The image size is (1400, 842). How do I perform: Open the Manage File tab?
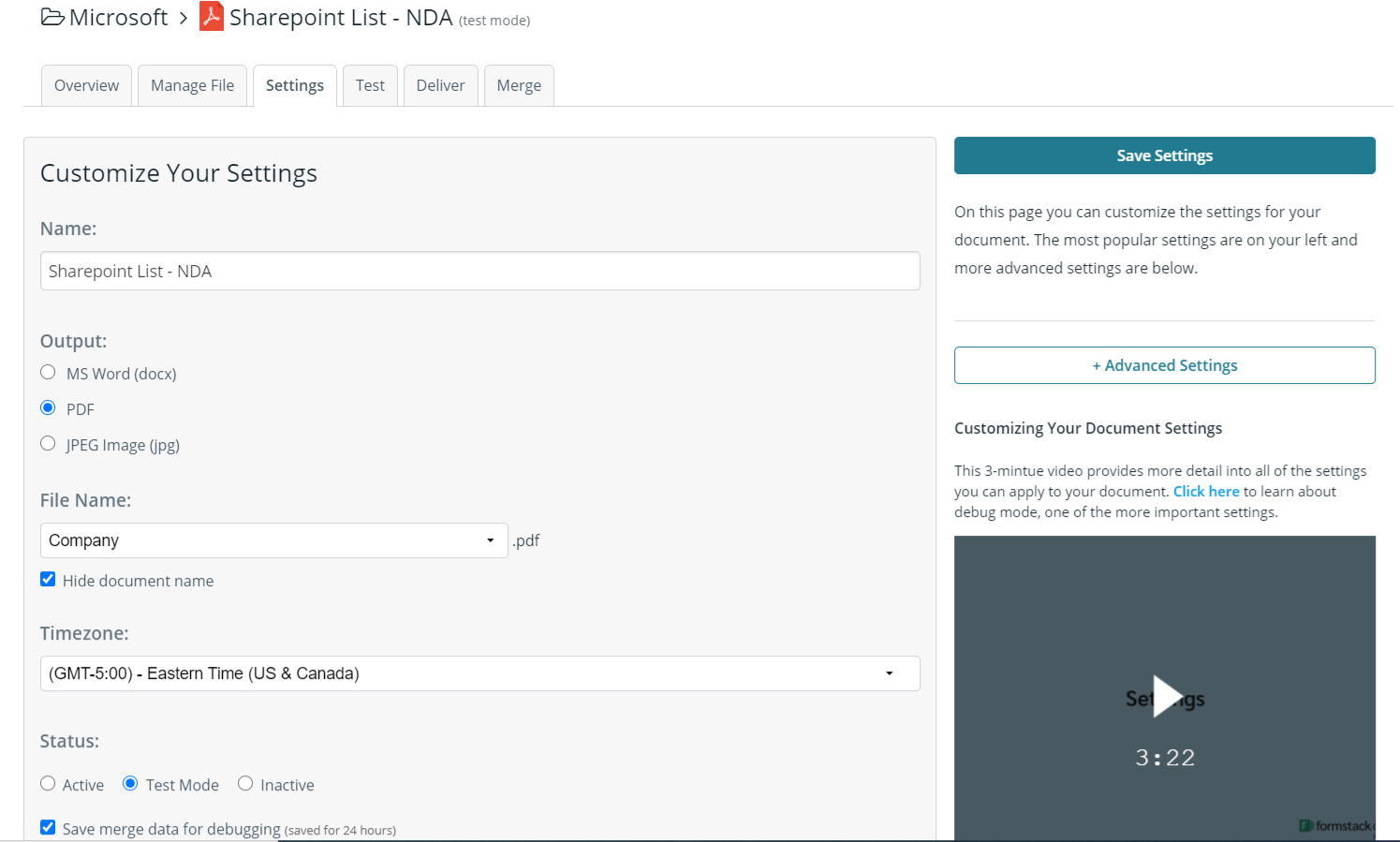pyautogui.click(x=192, y=85)
